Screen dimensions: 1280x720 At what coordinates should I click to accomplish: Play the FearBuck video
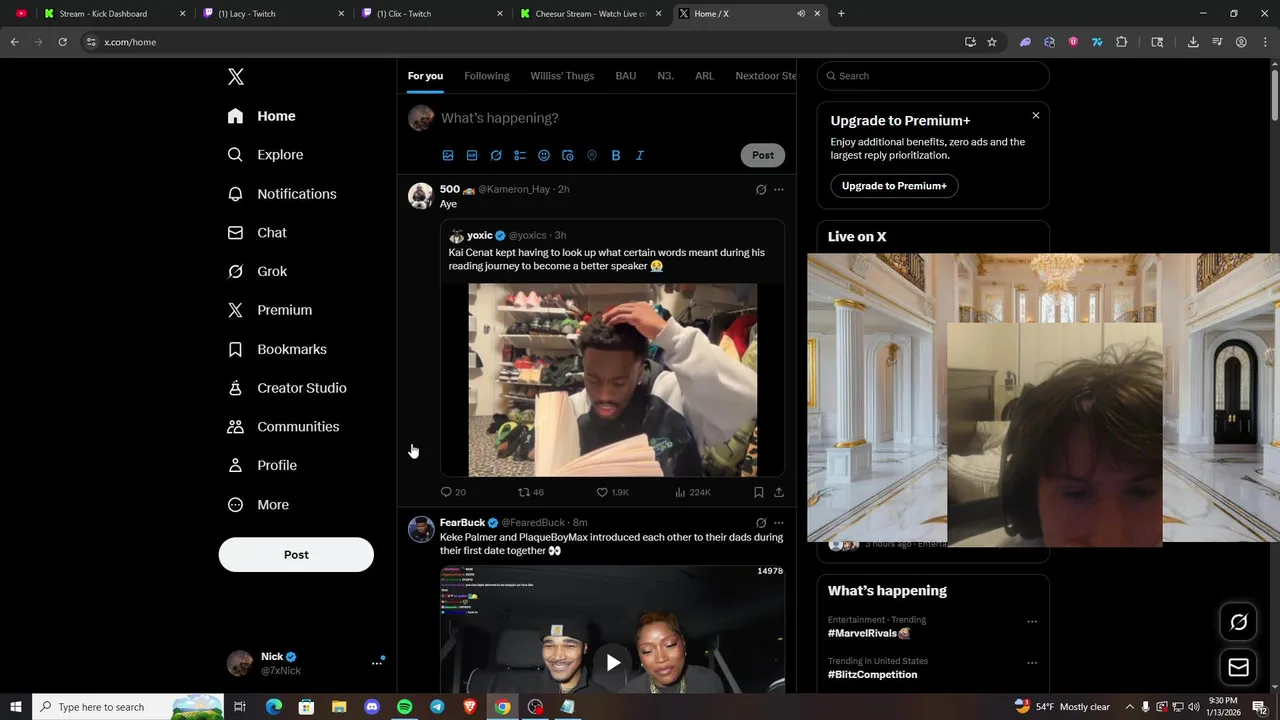(x=613, y=662)
